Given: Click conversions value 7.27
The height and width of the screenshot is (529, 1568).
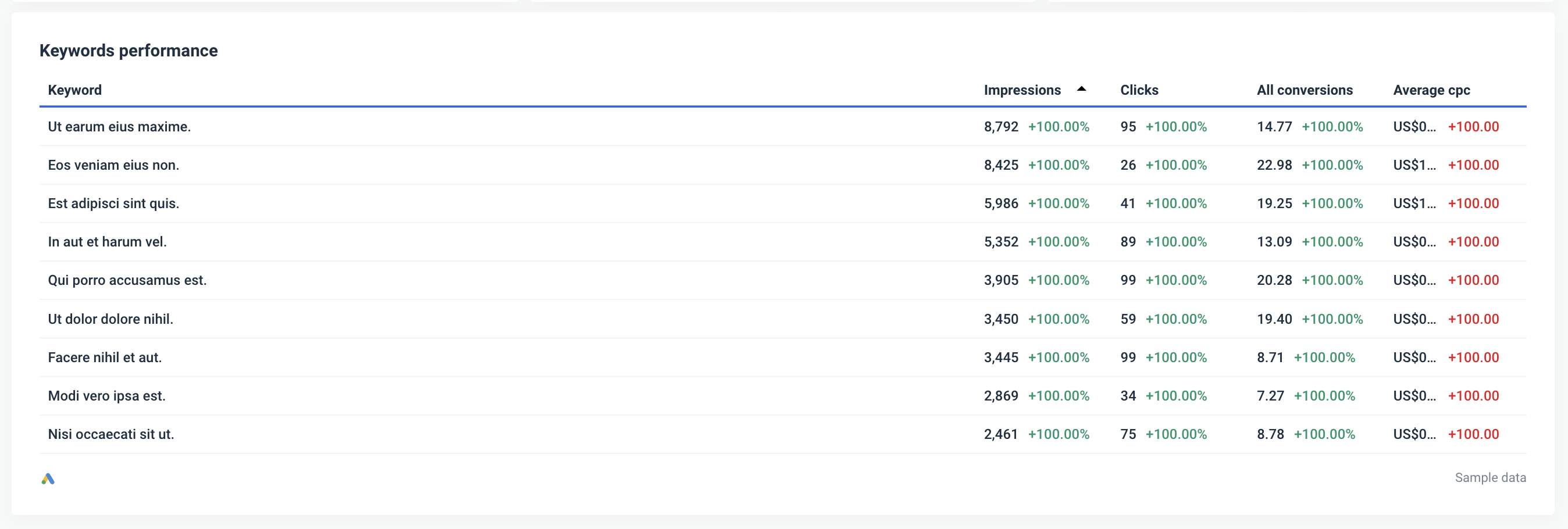Looking at the screenshot, I should click(x=1270, y=396).
